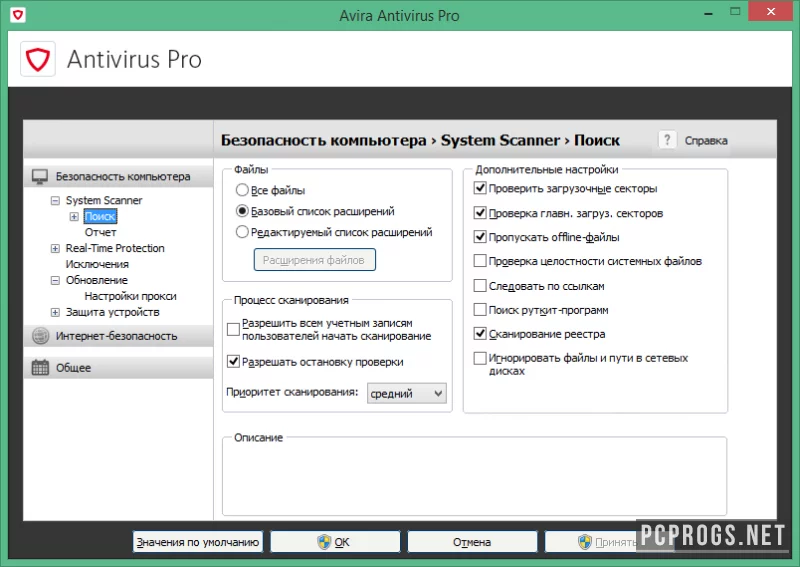Open Настройки прокси settings
The width and height of the screenshot is (800, 567).
coord(131,296)
